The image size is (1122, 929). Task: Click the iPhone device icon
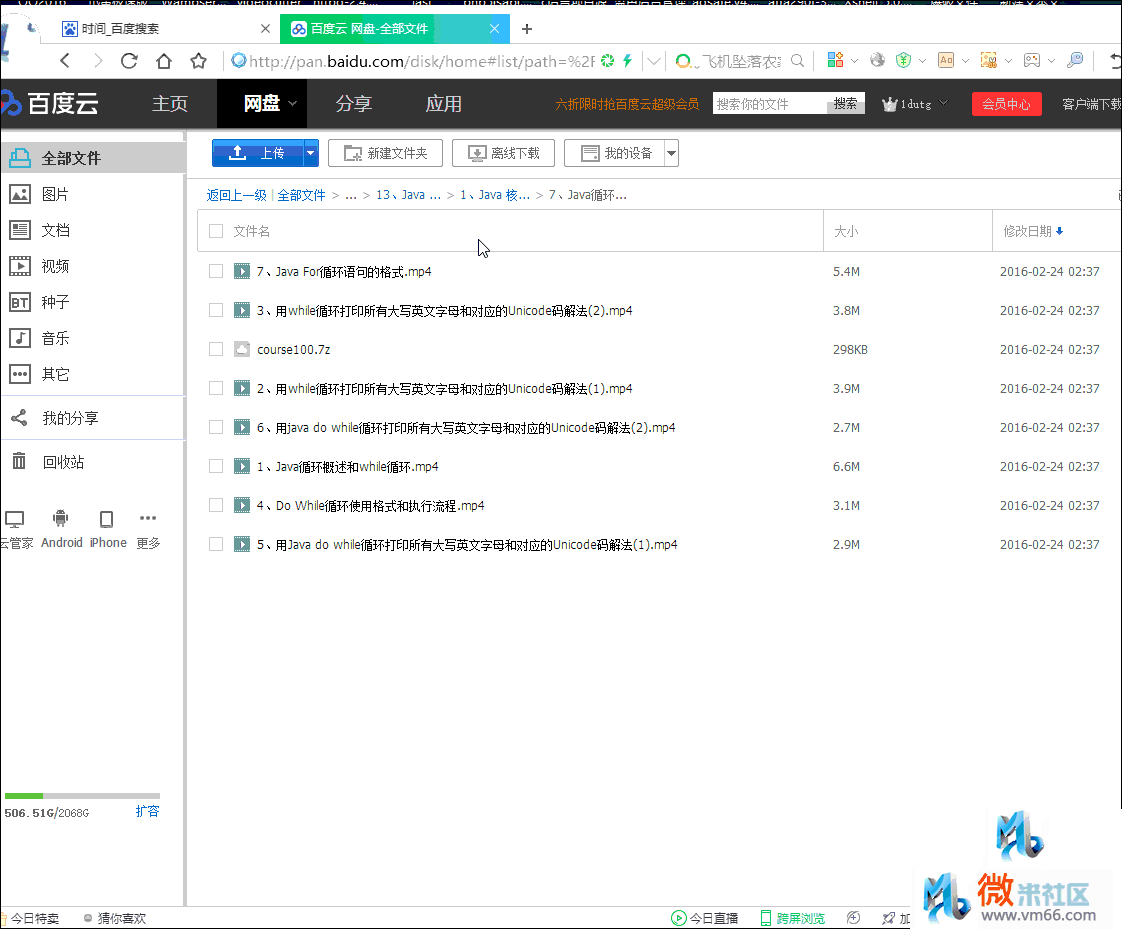coord(107,519)
